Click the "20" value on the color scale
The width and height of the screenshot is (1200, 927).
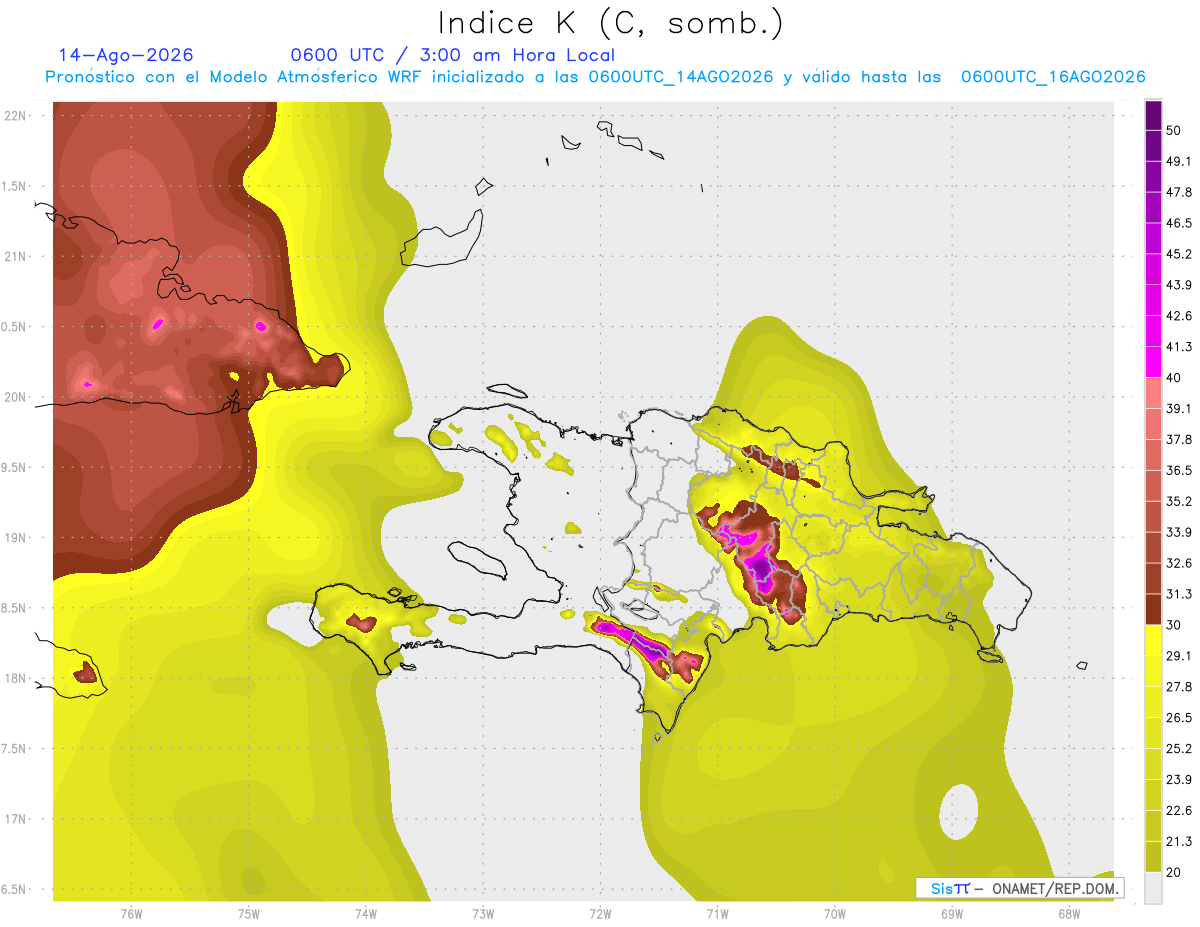(x=1175, y=872)
